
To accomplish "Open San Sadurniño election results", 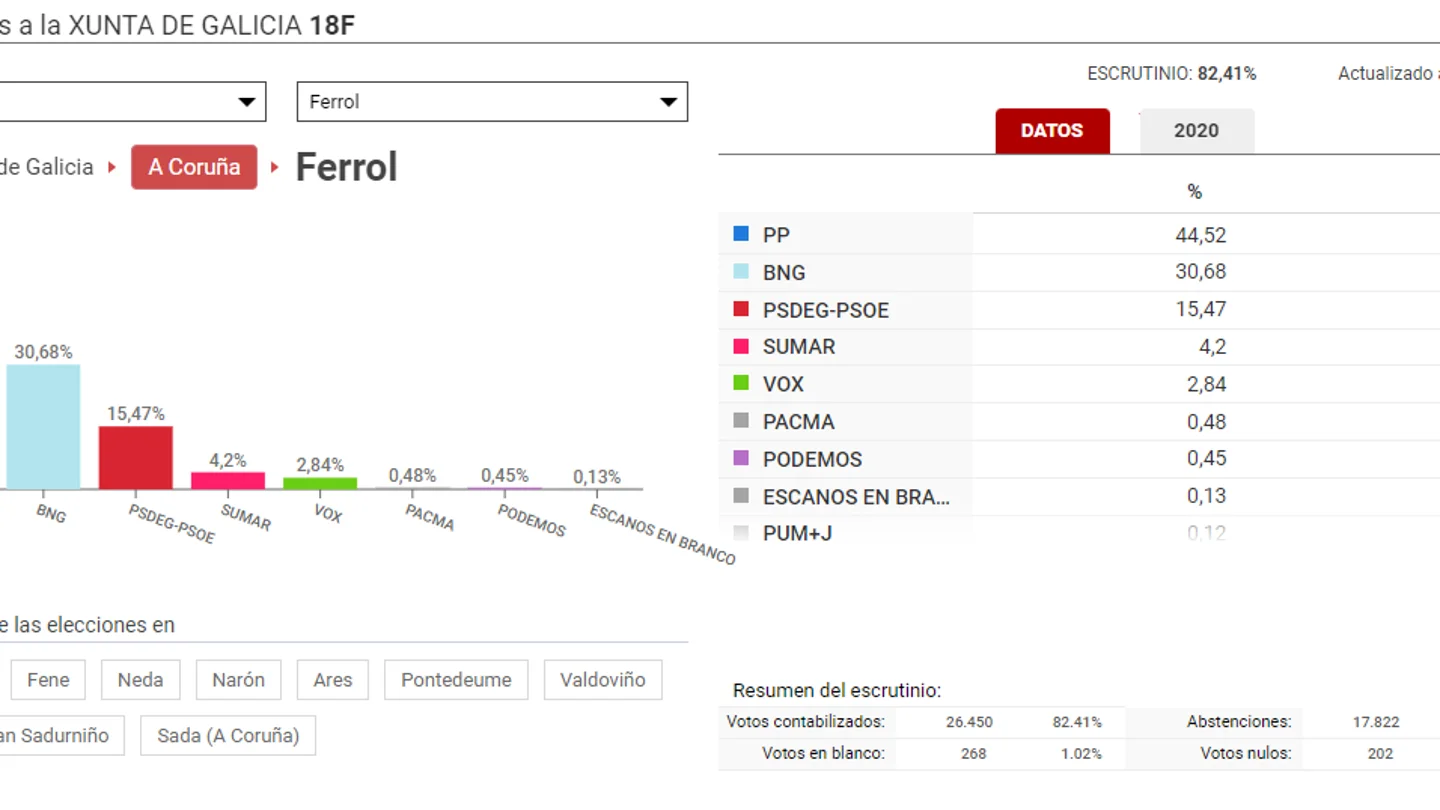I will click(62, 735).
